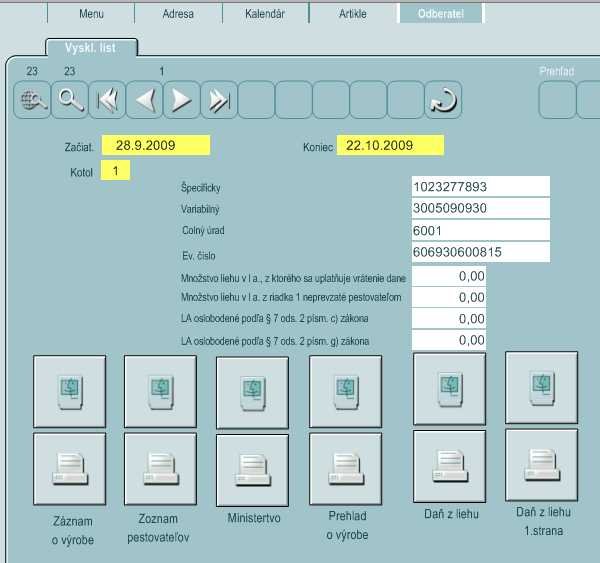Preview Daň z liehu on screen
The width and height of the screenshot is (600, 563).
click(450, 389)
